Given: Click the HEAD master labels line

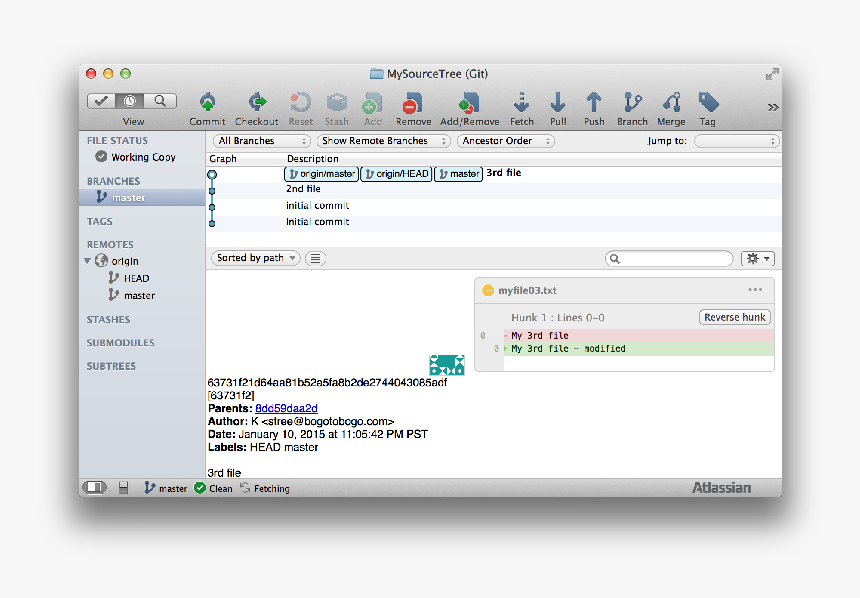Looking at the screenshot, I should point(263,447).
